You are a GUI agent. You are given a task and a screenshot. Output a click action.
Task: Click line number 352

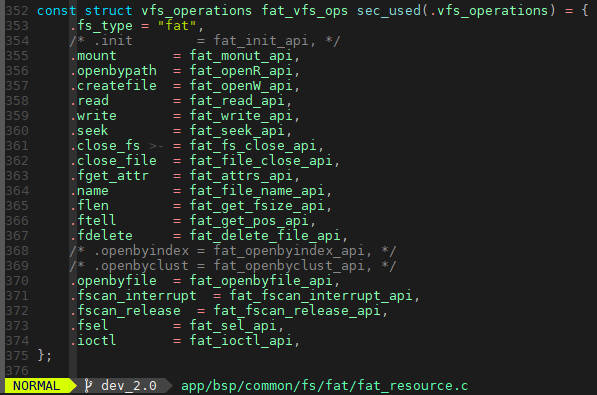coord(17,11)
